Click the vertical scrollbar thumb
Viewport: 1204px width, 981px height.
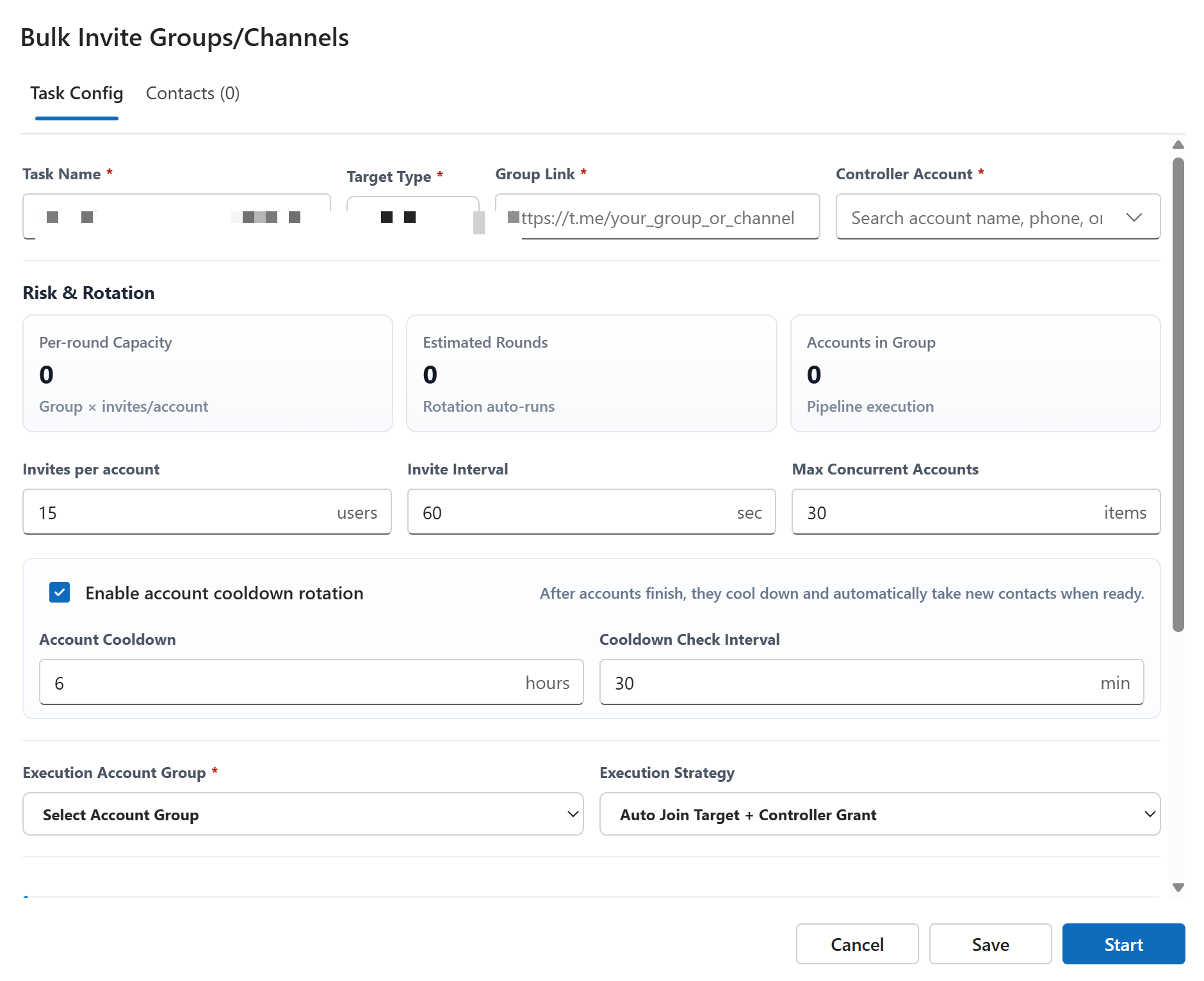click(x=1178, y=394)
